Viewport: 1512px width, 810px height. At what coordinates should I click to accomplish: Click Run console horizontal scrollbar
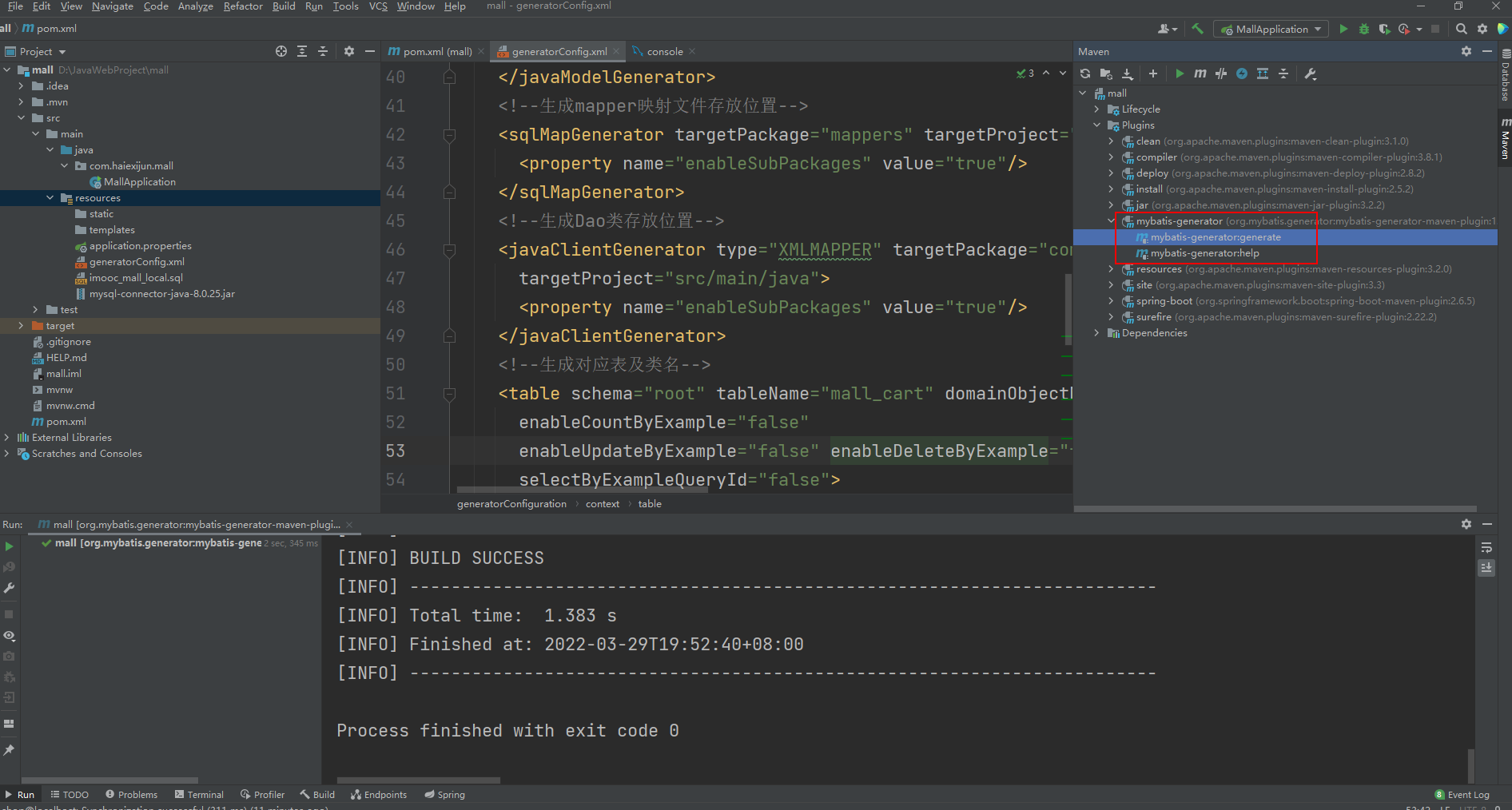tap(419, 780)
